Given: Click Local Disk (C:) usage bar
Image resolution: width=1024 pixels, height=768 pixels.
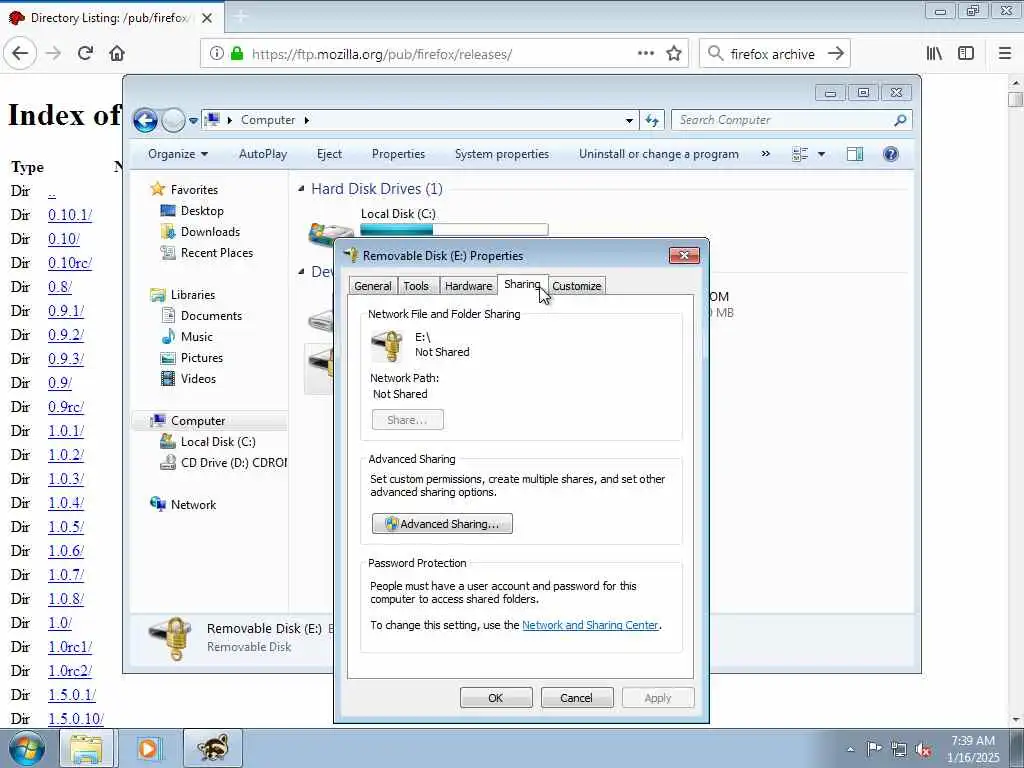Looking at the screenshot, I should pos(454,229).
